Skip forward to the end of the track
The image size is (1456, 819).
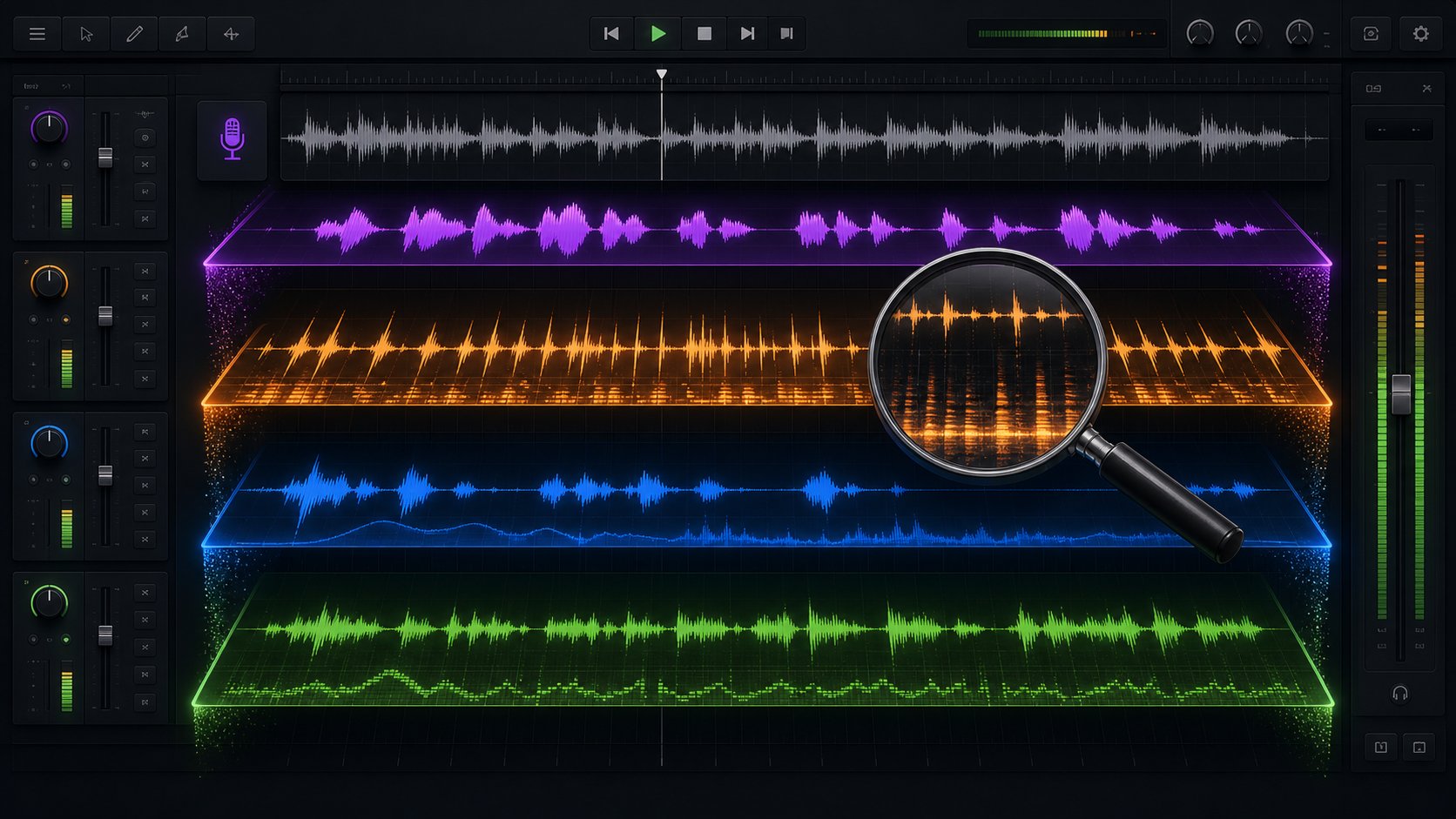point(747,33)
